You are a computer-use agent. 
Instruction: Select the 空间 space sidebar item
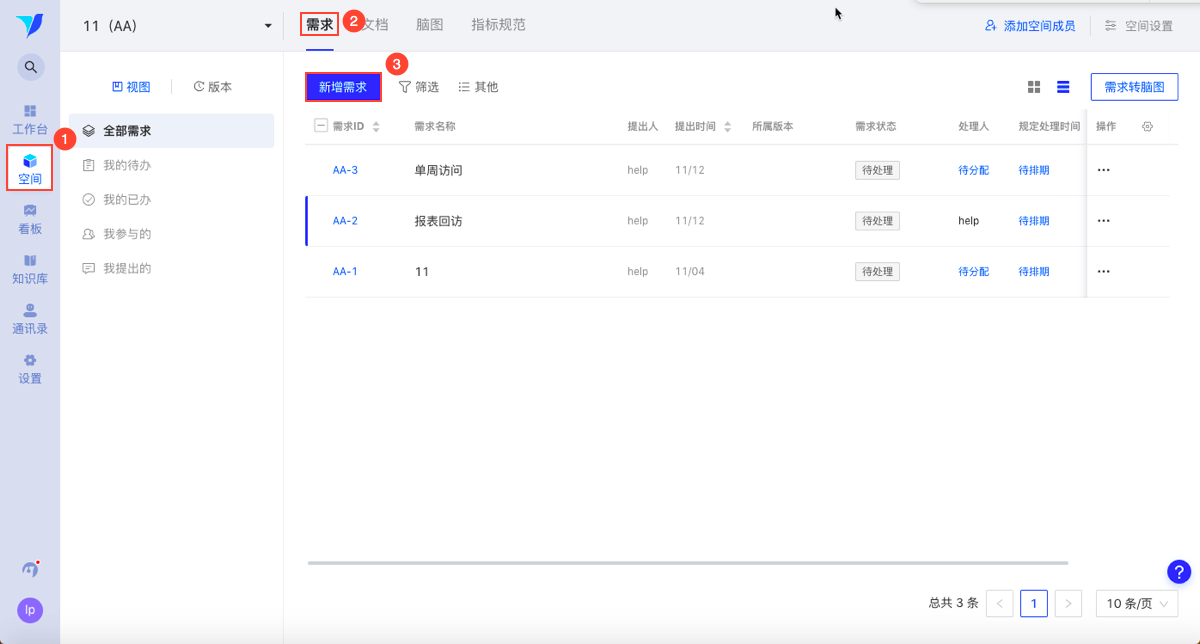point(30,169)
